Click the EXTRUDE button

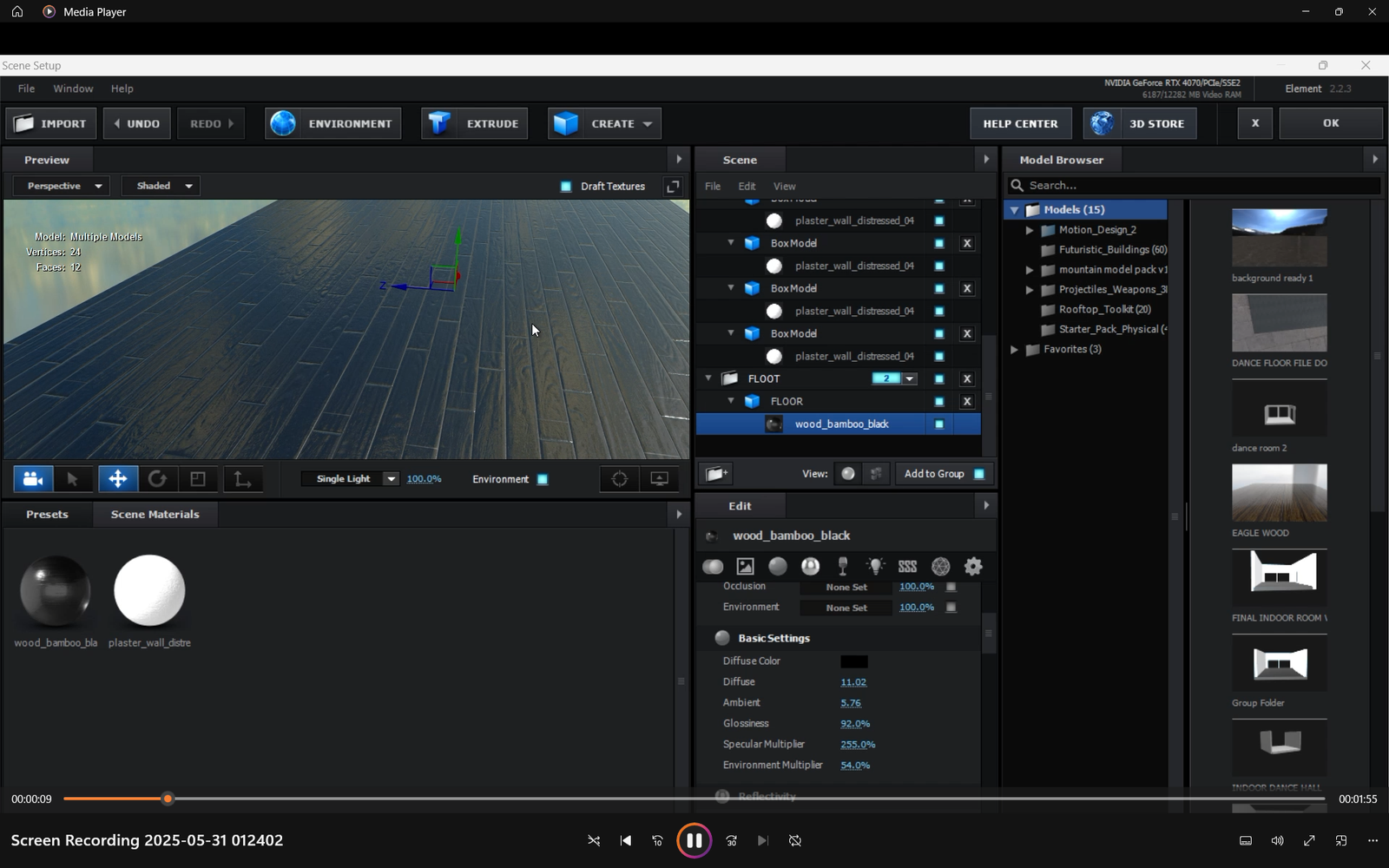click(474, 123)
